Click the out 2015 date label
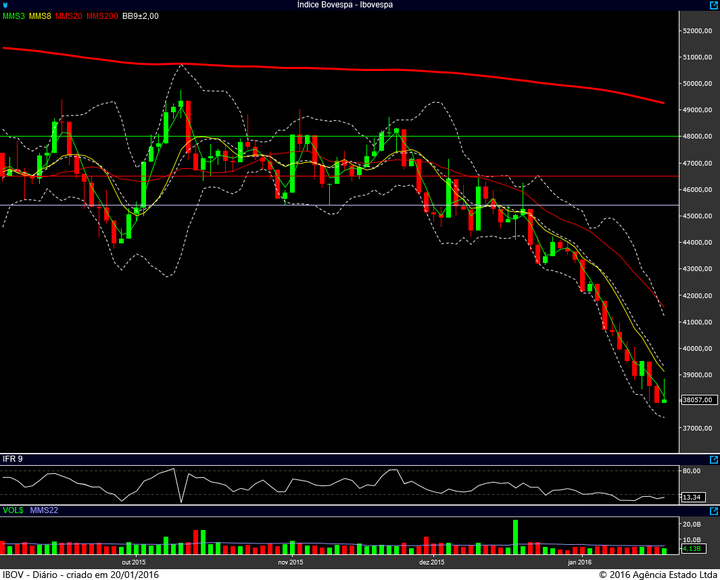This screenshot has width=720, height=580. [134, 562]
